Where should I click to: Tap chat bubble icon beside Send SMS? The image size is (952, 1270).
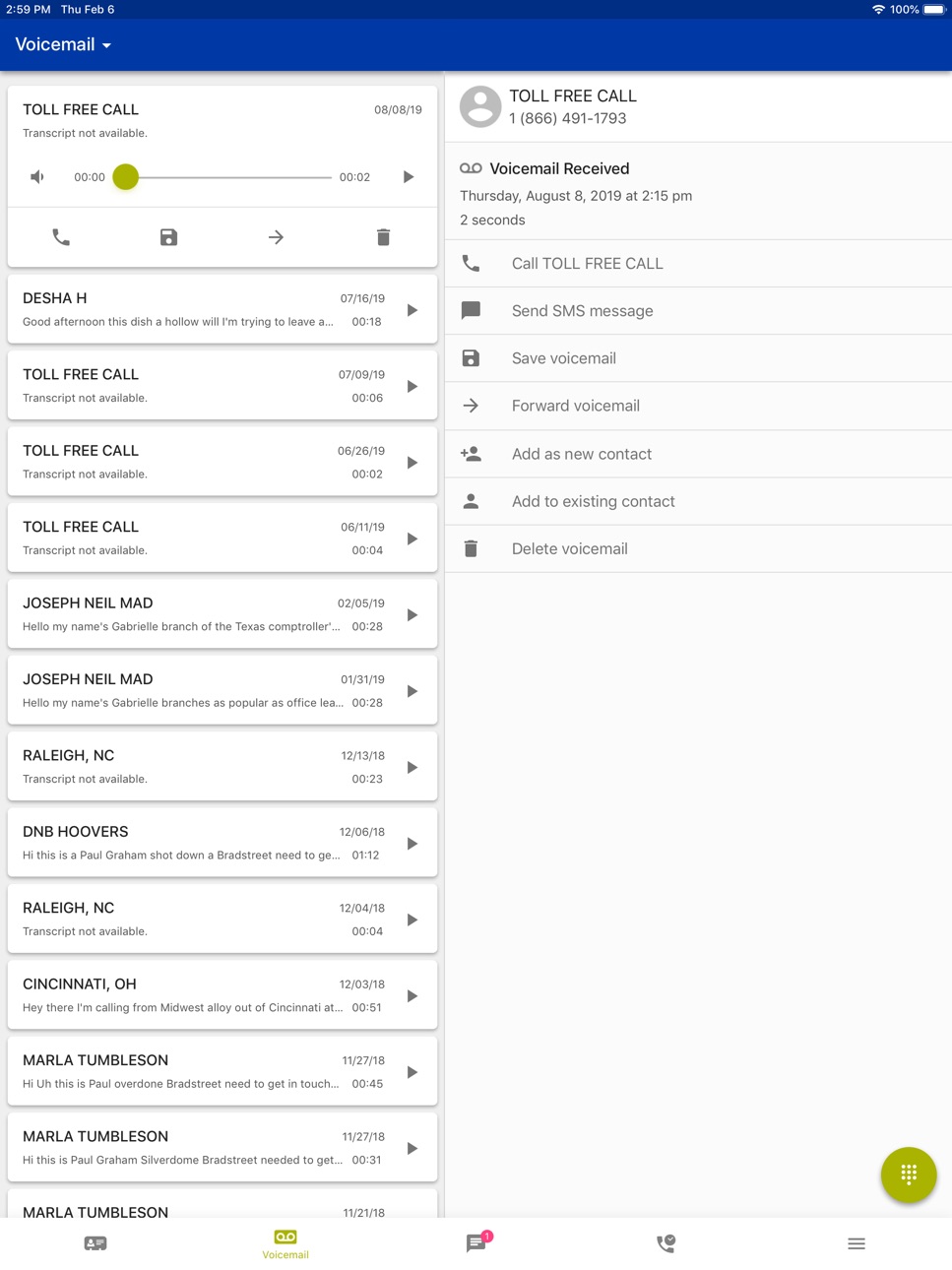coord(471,311)
